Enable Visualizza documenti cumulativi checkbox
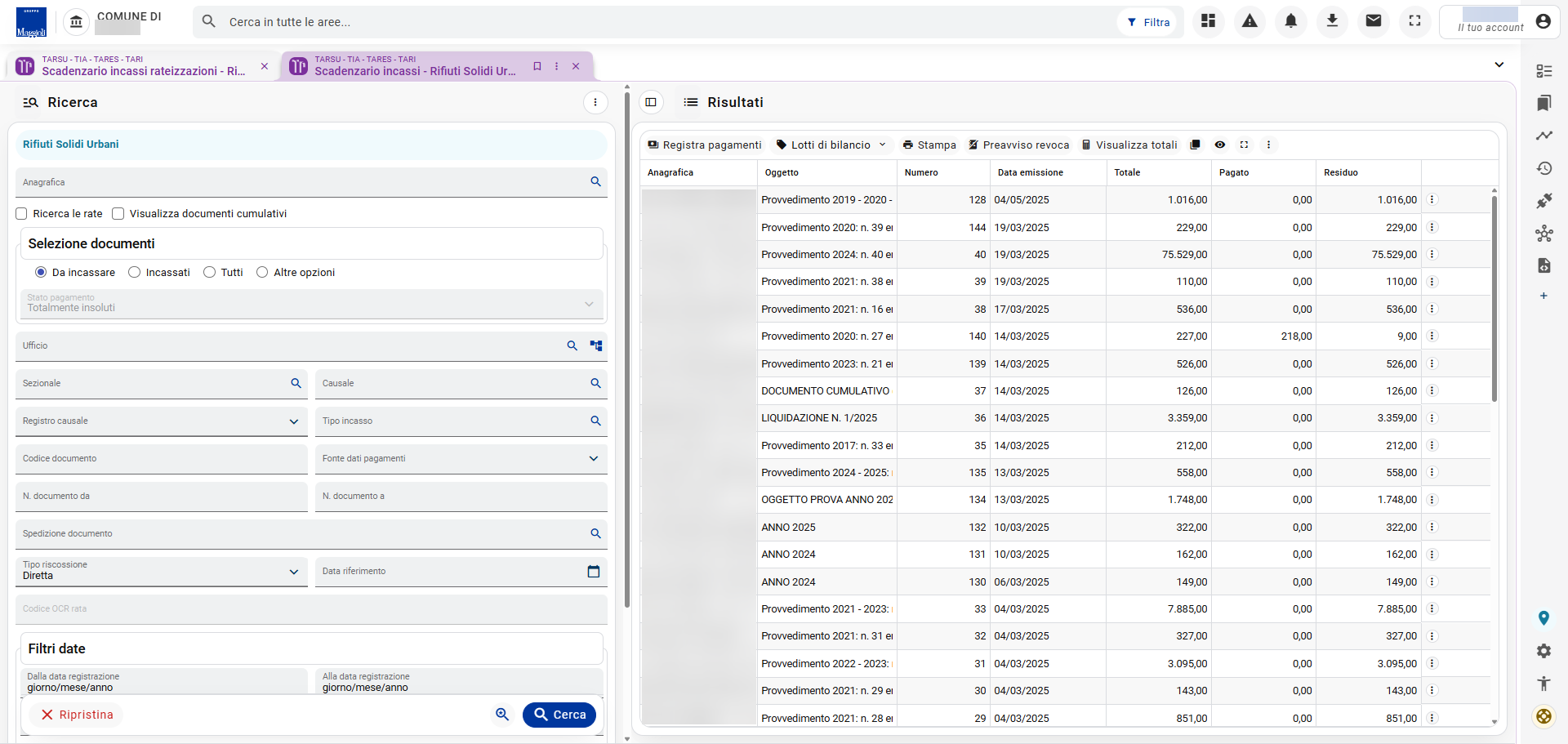Image resolution: width=1568 pixels, height=744 pixels. [x=118, y=214]
